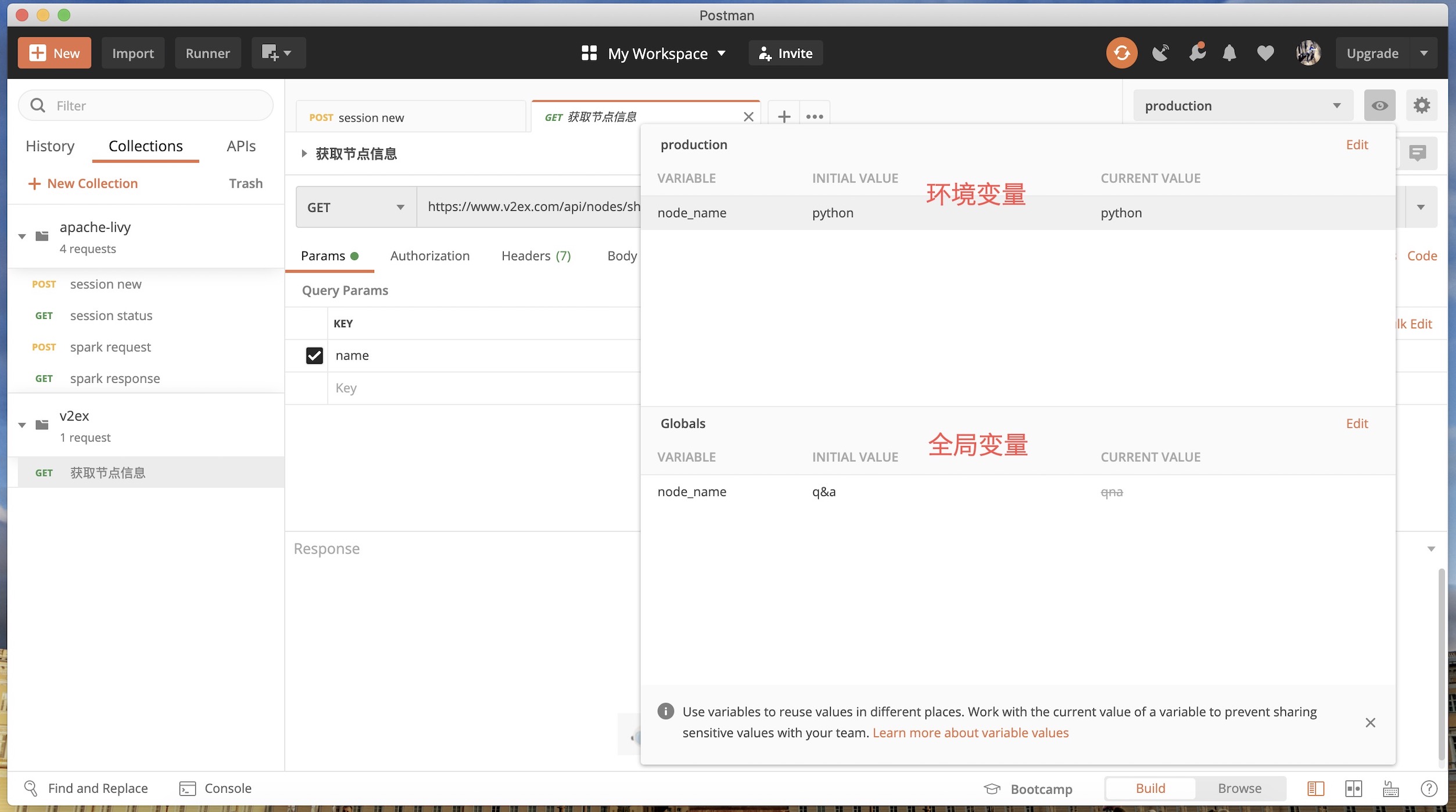Open the user avatar menu
1456x812 pixels.
point(1308,53)
